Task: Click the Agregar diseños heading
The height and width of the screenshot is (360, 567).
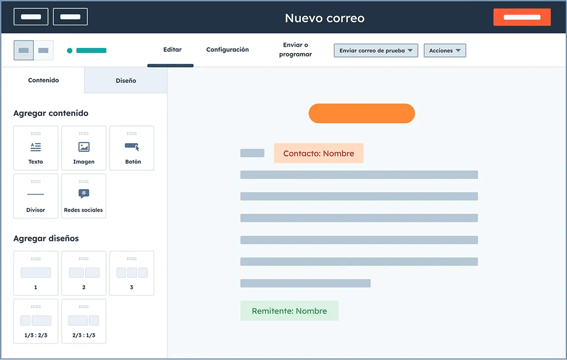Action: point(46,239)
